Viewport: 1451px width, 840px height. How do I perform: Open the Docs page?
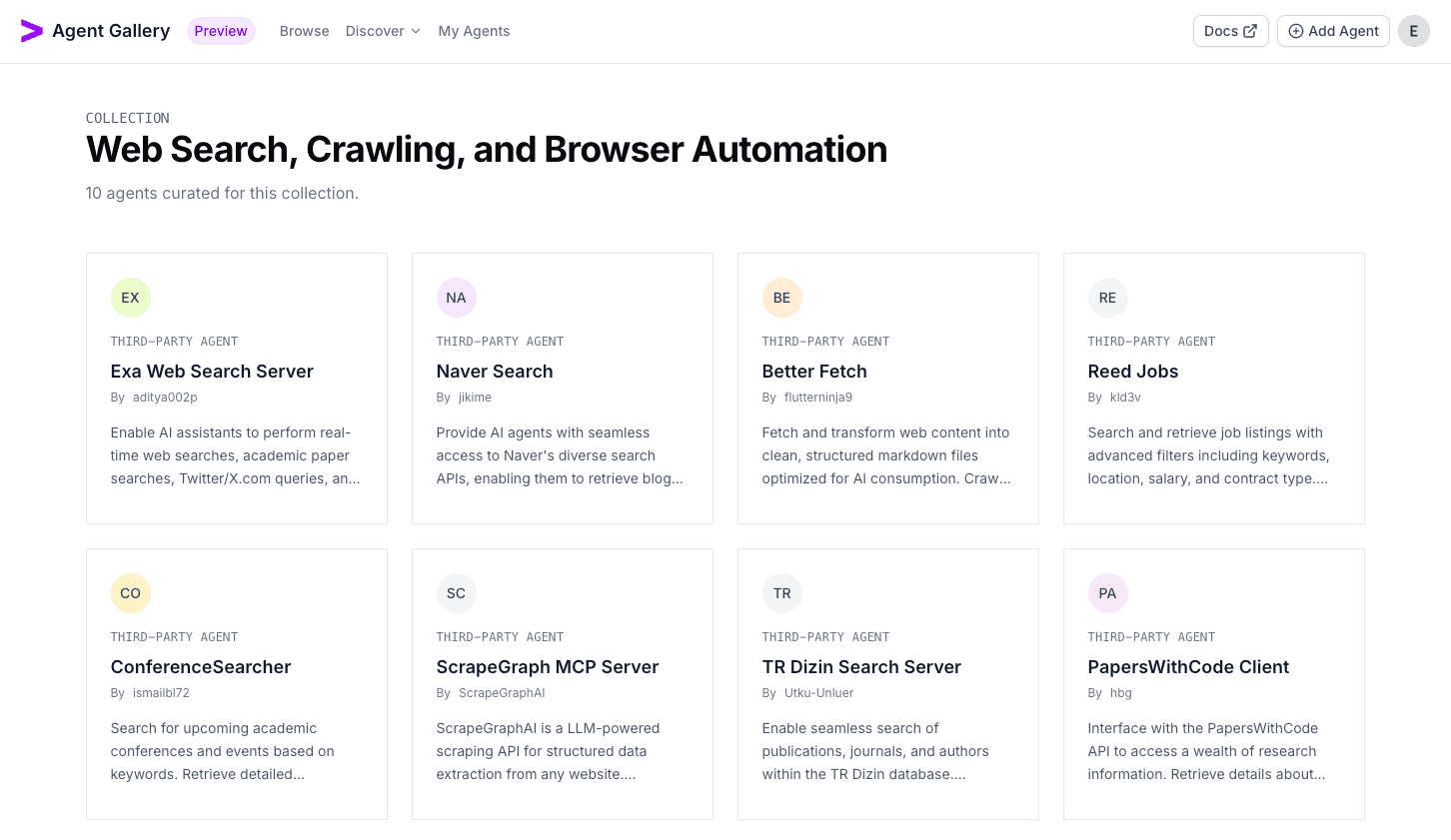[x=1230, y=31]
